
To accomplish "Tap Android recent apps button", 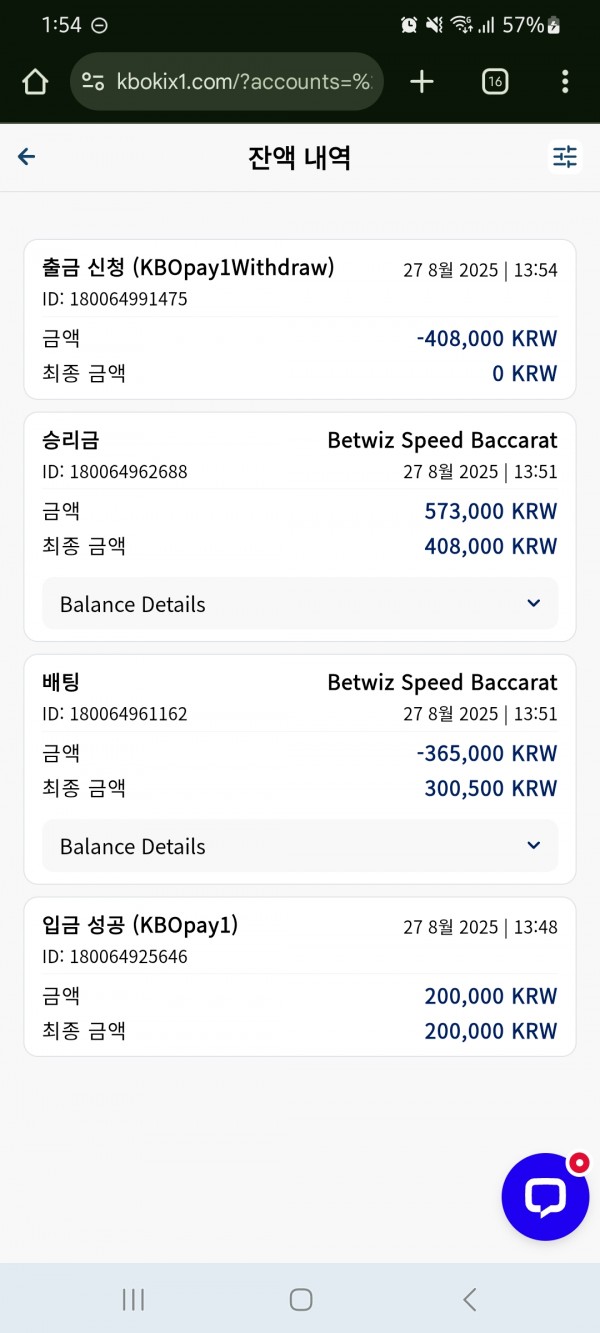I will point(132,1299).
